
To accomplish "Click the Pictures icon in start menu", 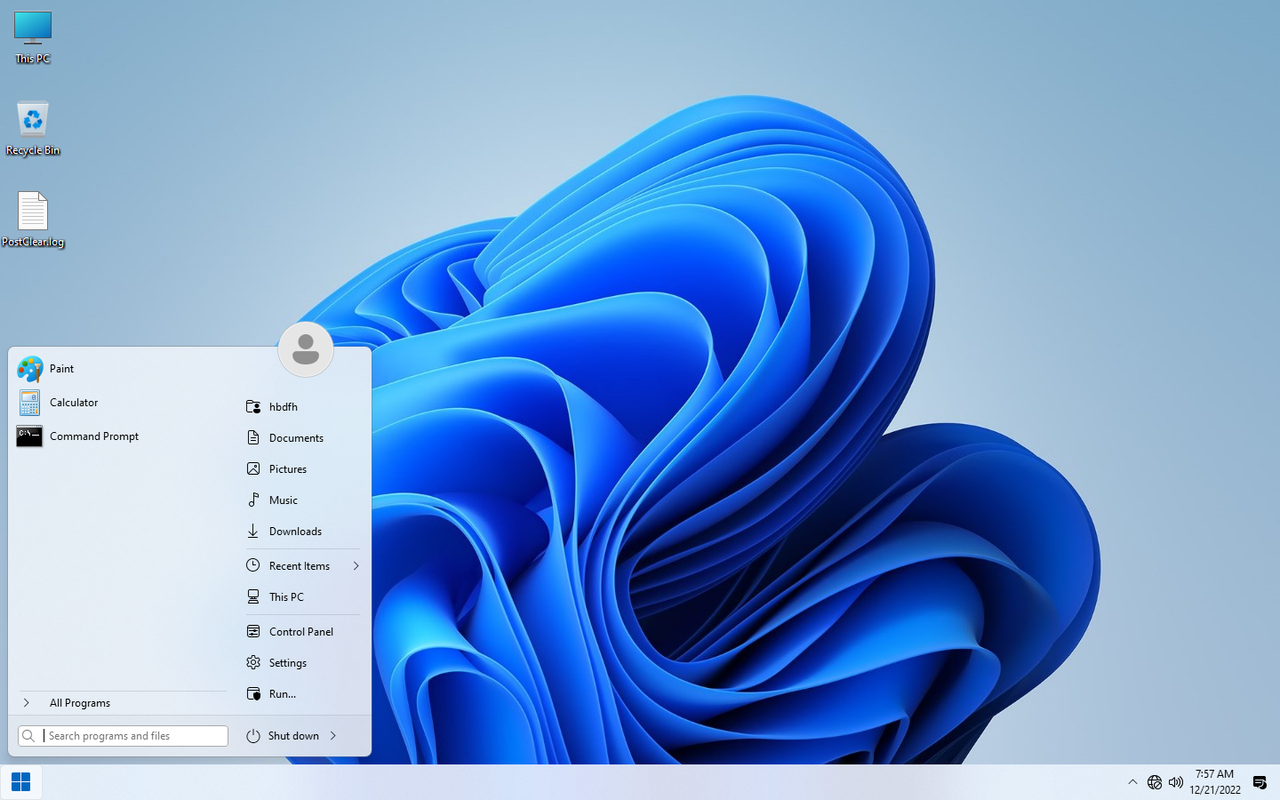I will (x=253, y=469).
